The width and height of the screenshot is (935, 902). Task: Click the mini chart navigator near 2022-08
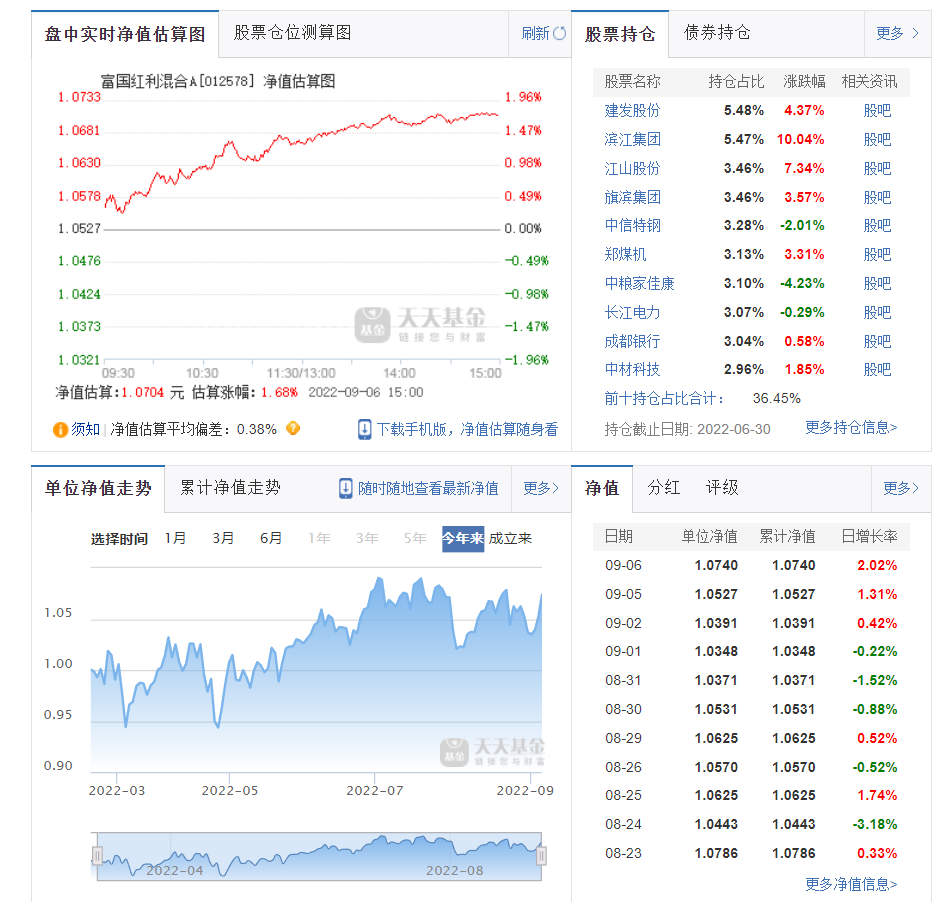click(x=454, y=870)
